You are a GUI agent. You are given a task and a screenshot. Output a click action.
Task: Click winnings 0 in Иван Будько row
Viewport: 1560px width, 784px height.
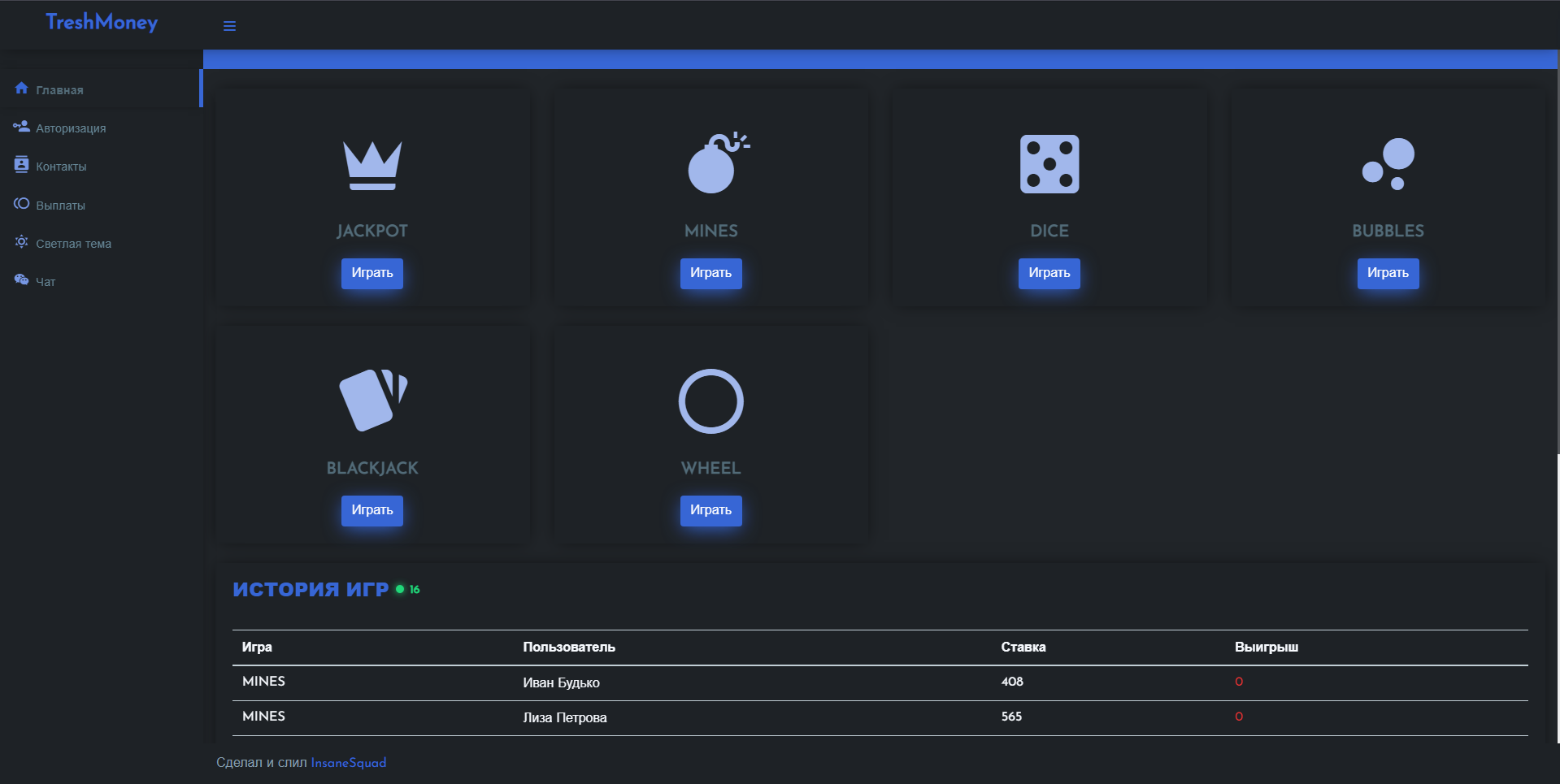tap(1239, 682)
